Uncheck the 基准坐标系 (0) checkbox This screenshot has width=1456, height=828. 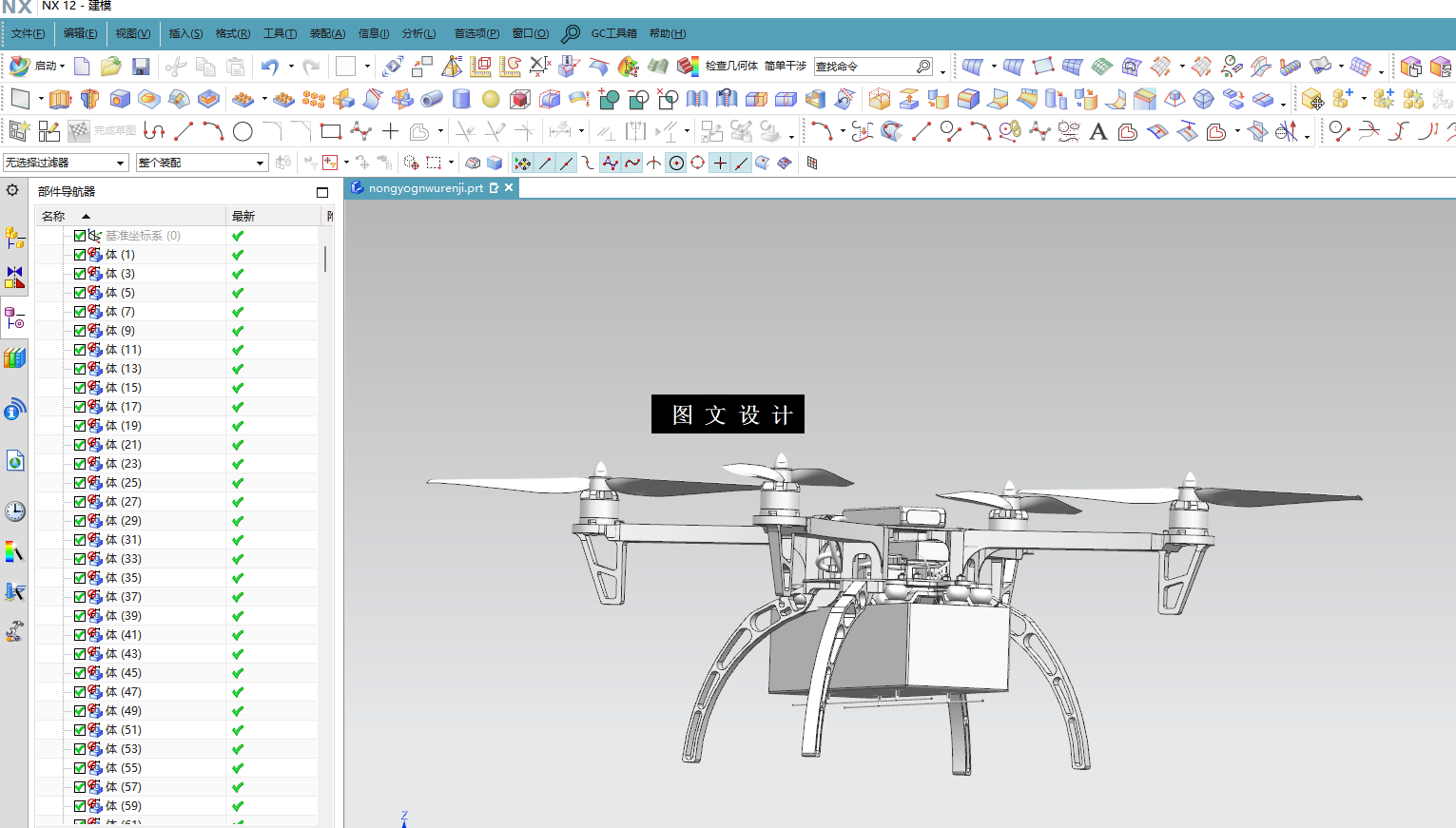80,236
